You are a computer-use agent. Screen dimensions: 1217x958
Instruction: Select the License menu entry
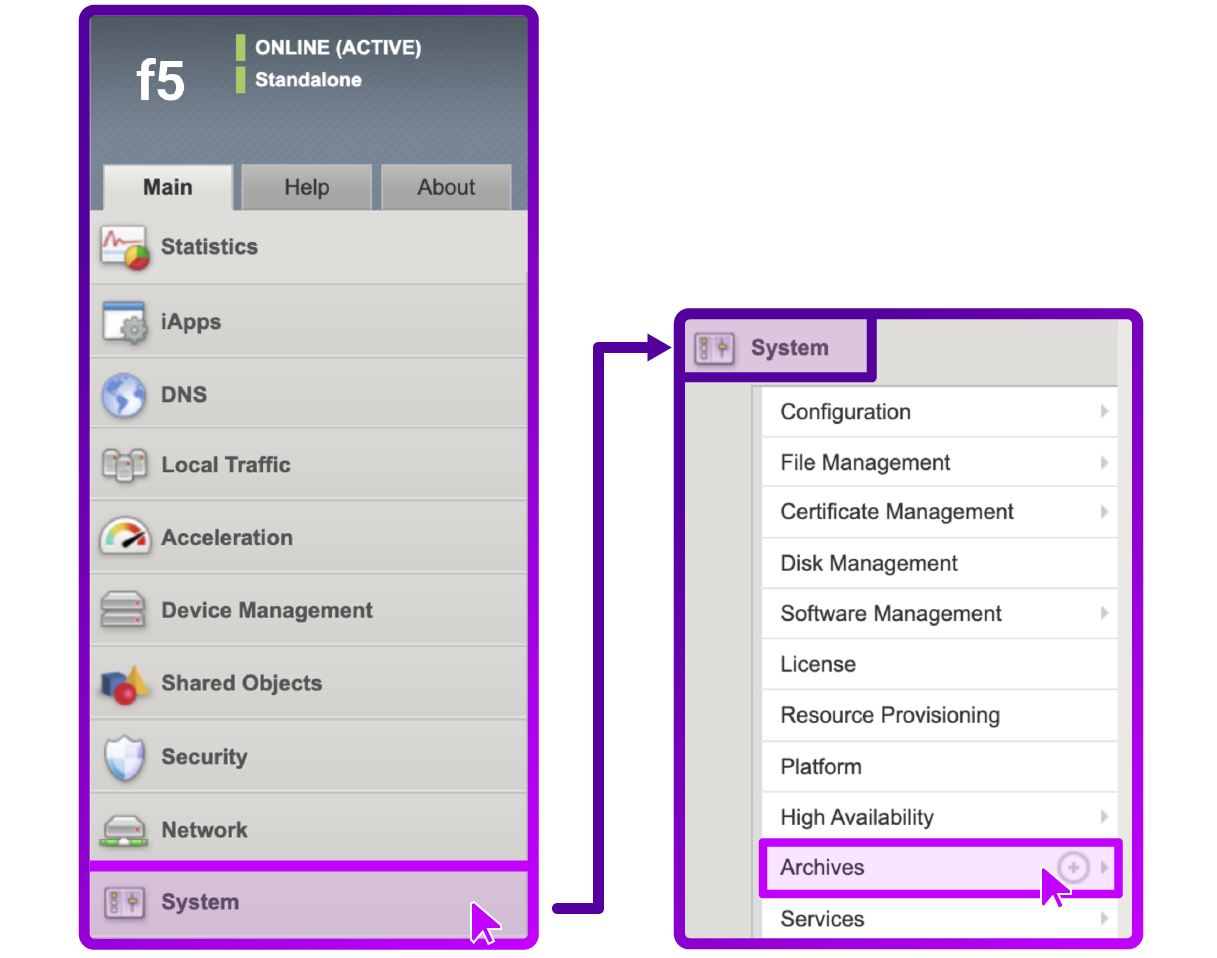tap(818, 664)
